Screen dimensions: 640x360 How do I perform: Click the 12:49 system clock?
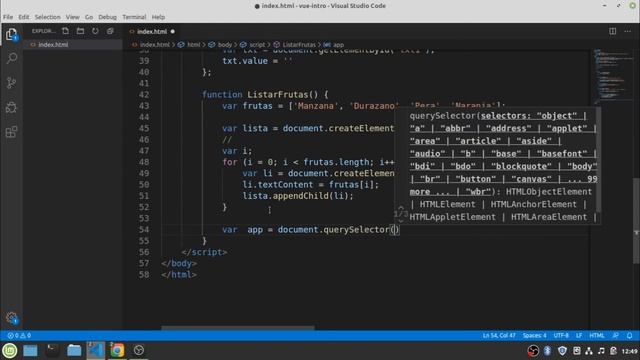(629, 351)
